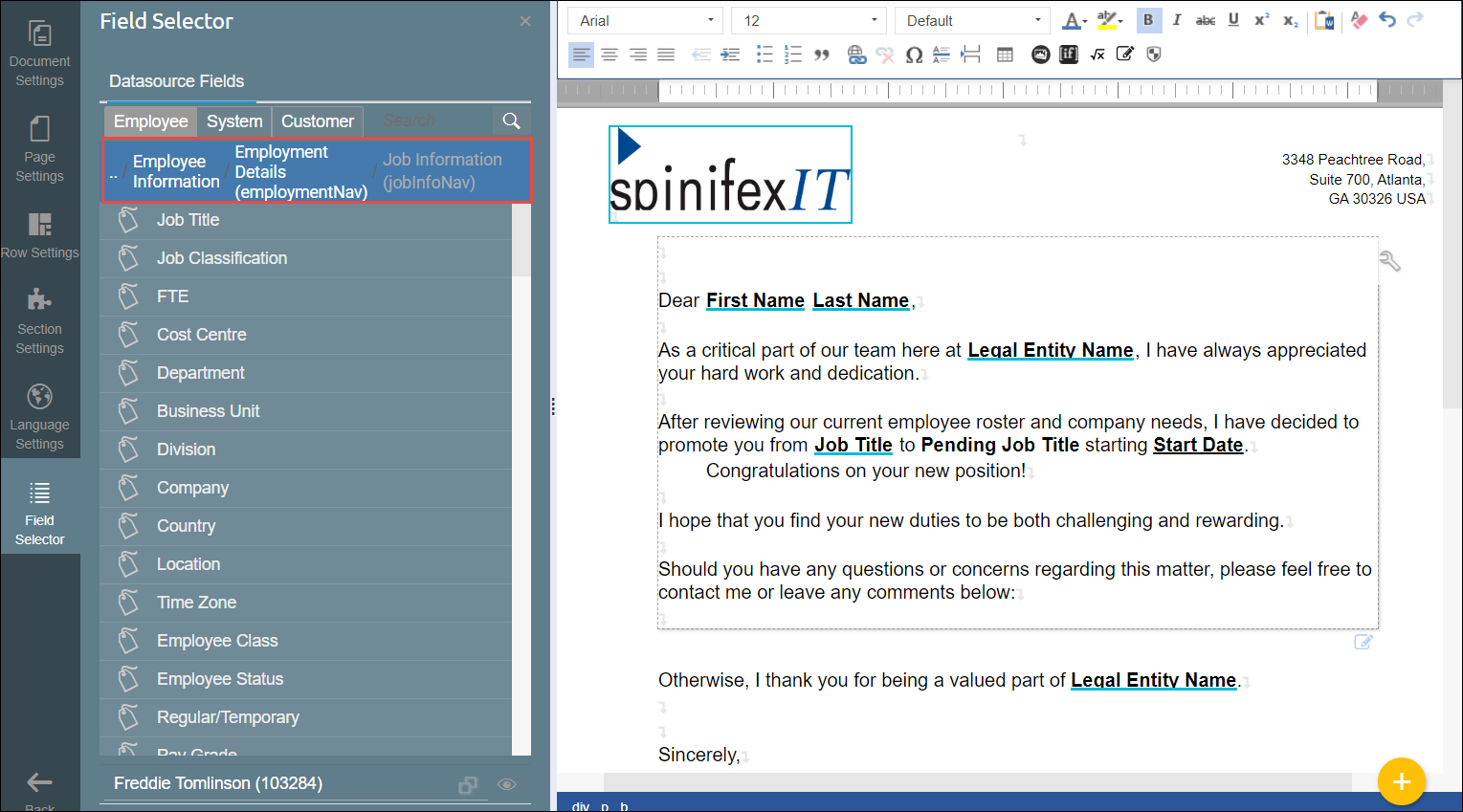Screen dimensions: 1463x812
Task: Toggle the preview eye for Freddie Tomlinson
Action: (507, 784)
